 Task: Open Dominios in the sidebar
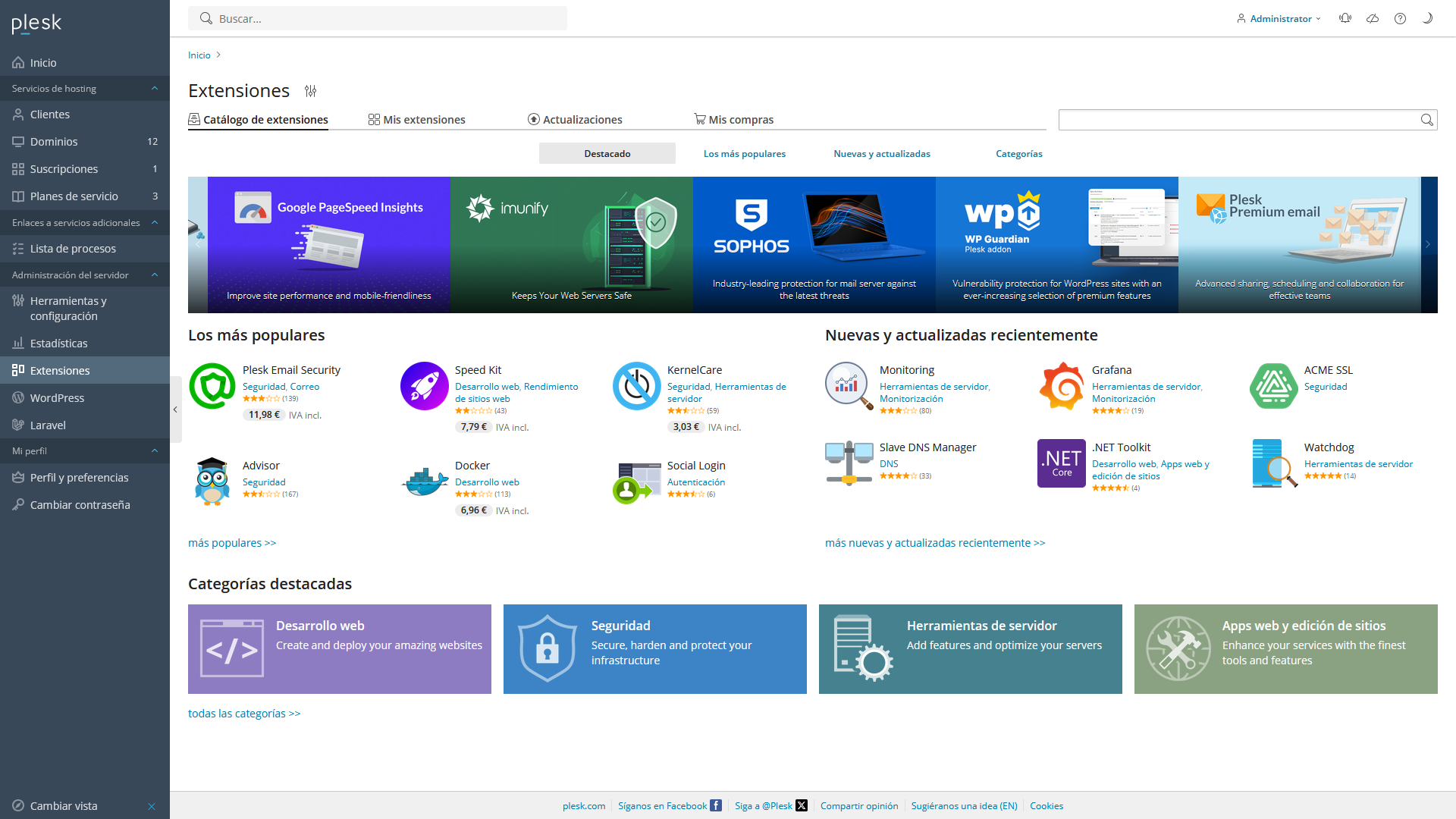(85, 142)
